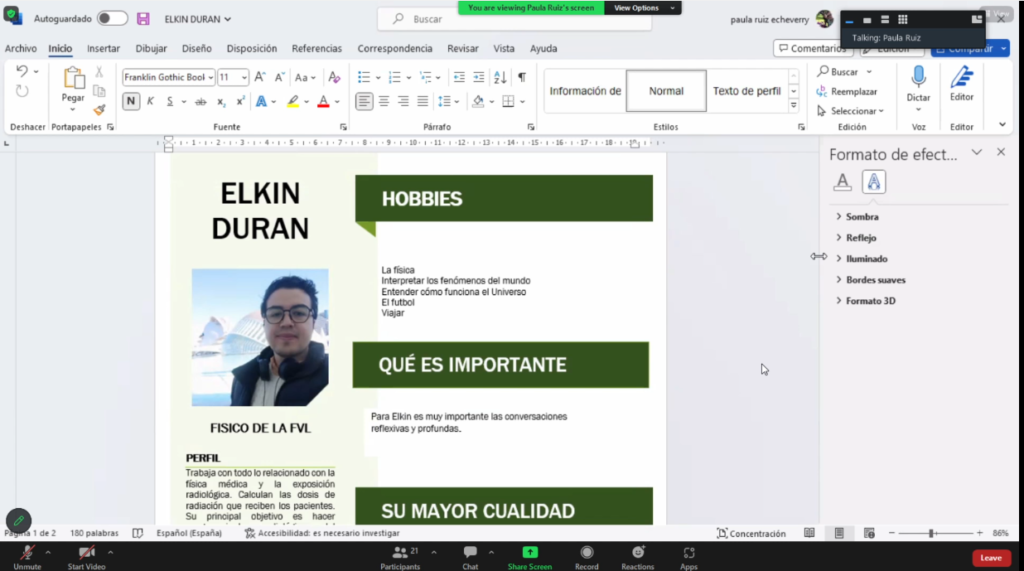Open the Referencias ribbon tab

pyautogui.click(x=316, y=48)
